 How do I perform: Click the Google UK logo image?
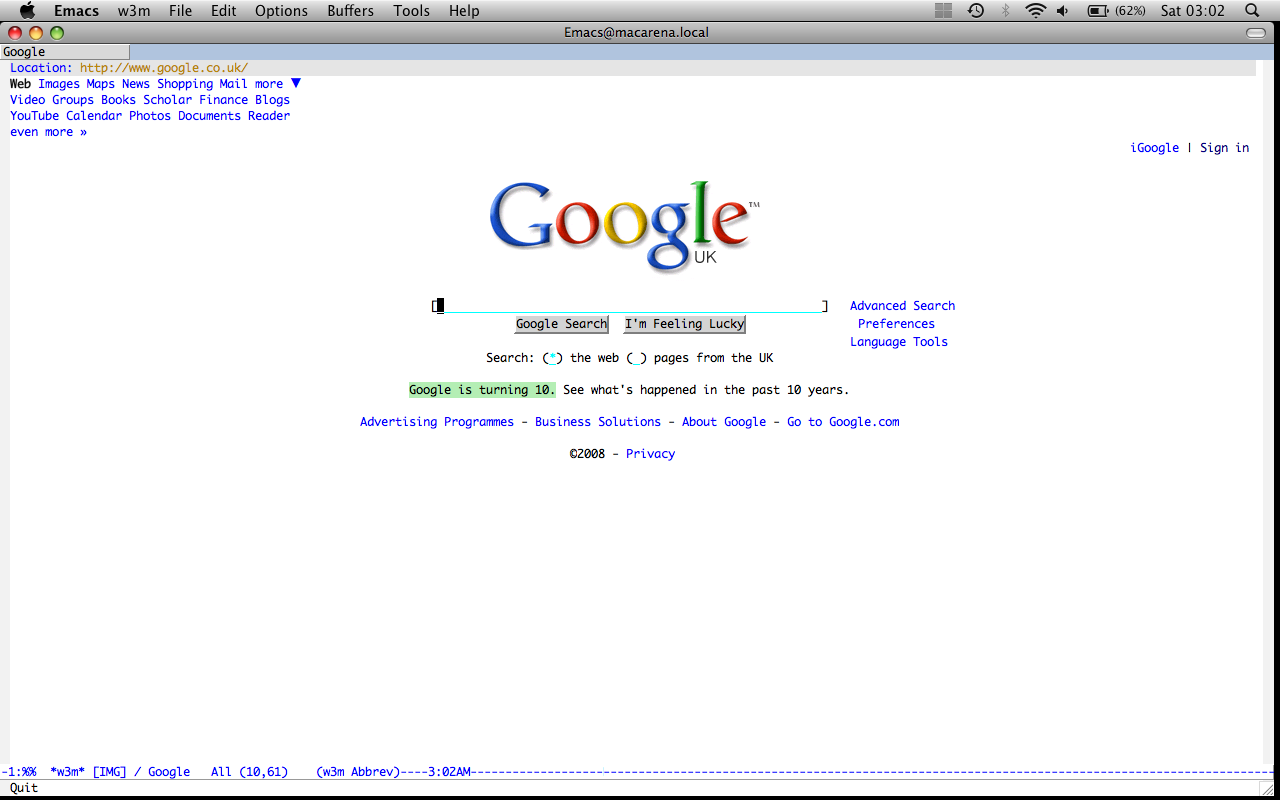pyautogui.click(x=625, y=226)
